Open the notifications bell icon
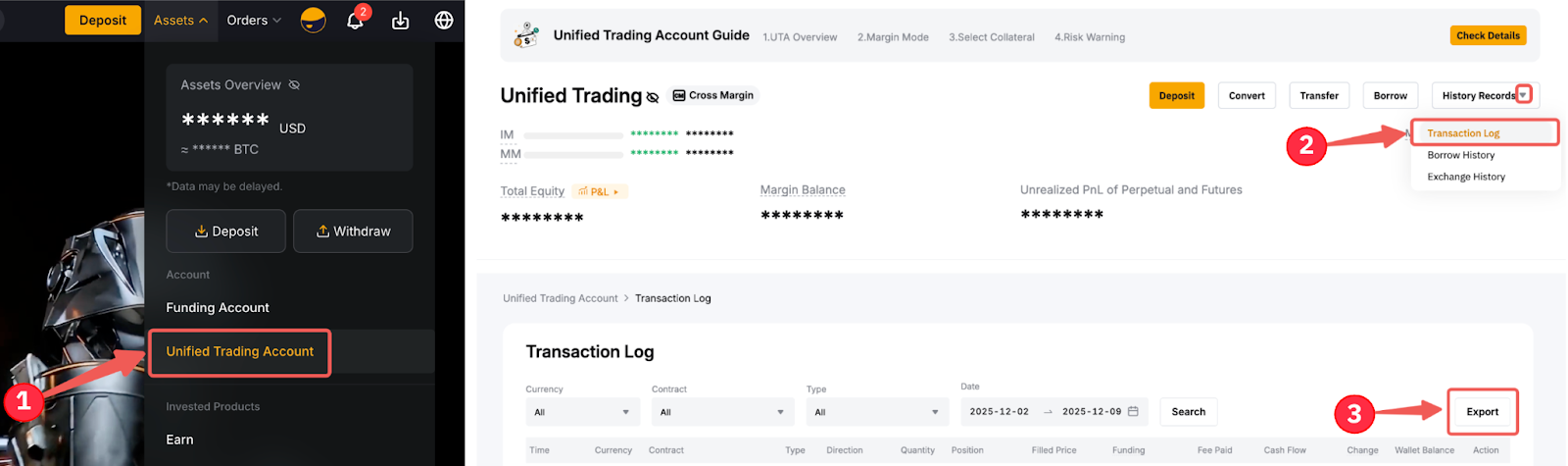 pos(355,21)
